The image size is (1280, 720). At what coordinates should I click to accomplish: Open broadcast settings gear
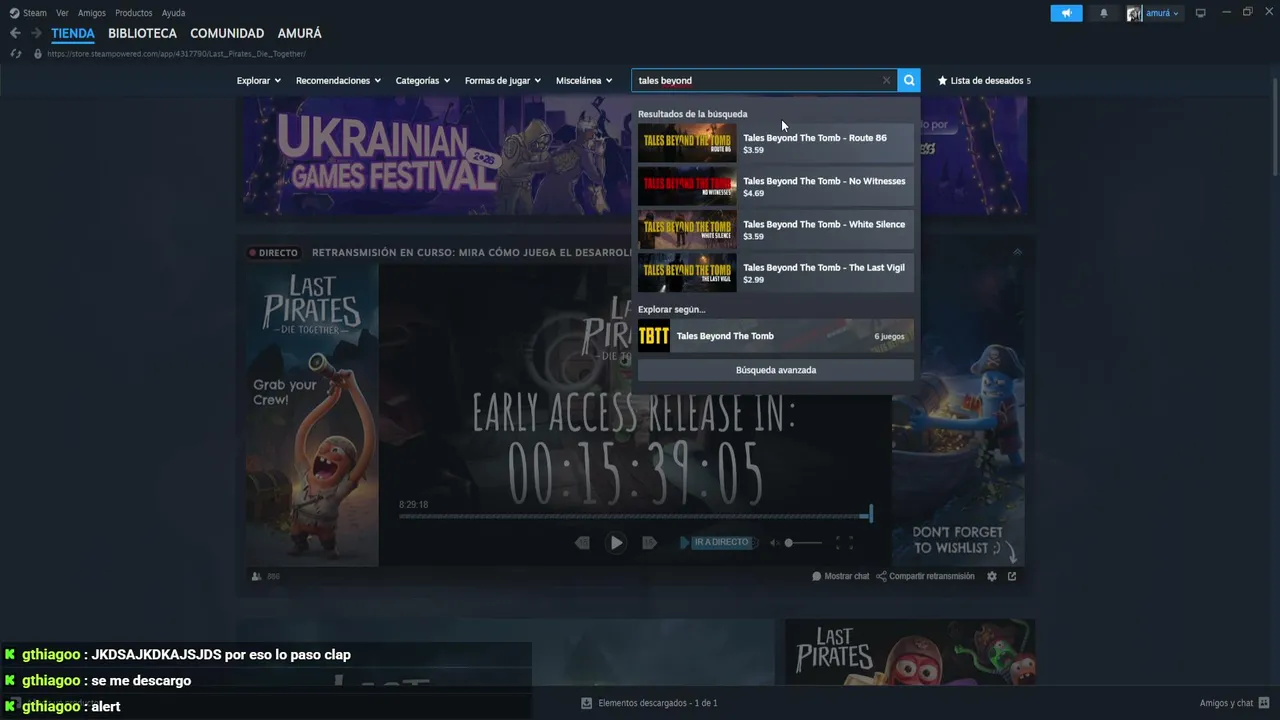(992, 576)
